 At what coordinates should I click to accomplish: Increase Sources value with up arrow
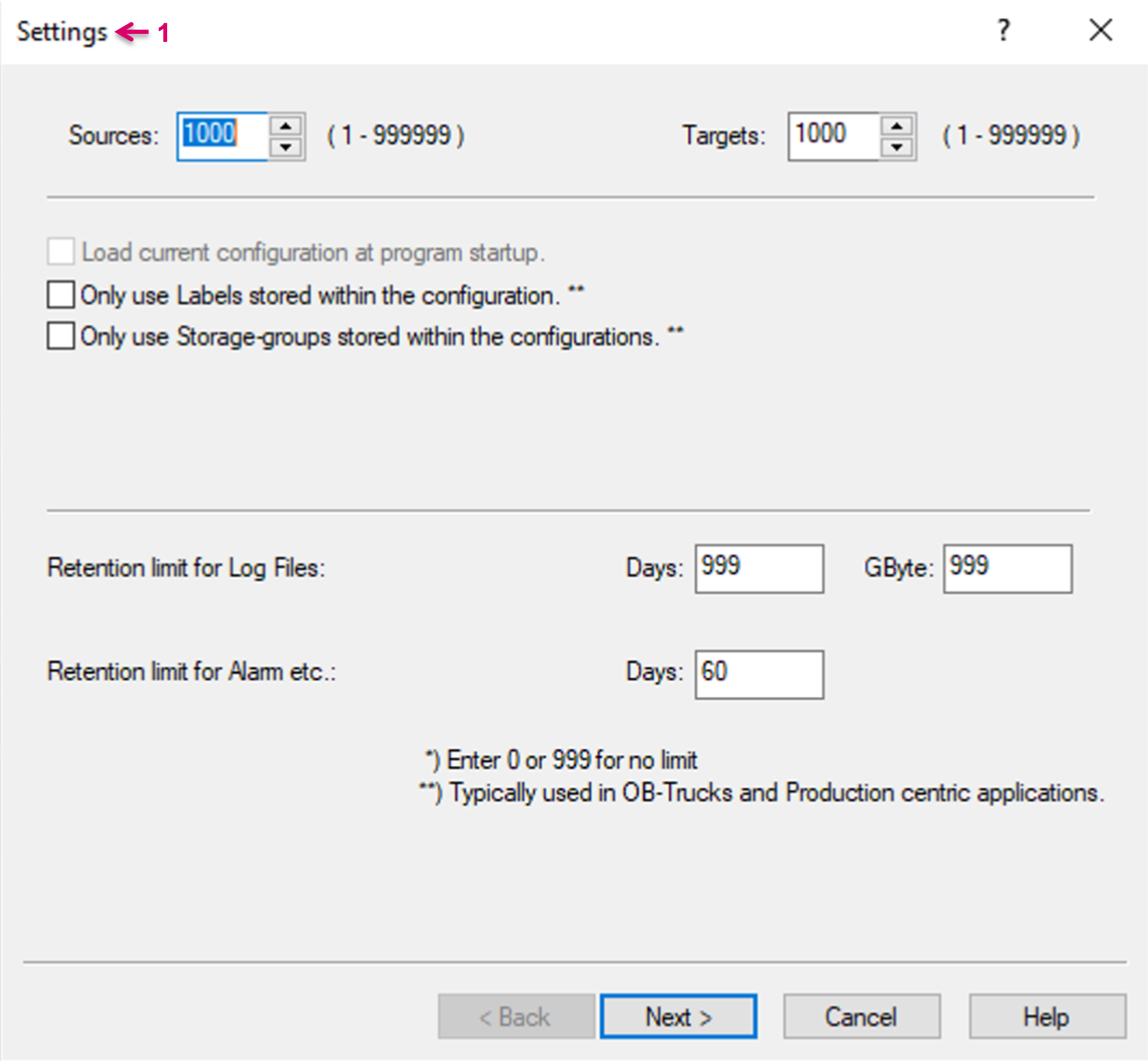[285, 126]
